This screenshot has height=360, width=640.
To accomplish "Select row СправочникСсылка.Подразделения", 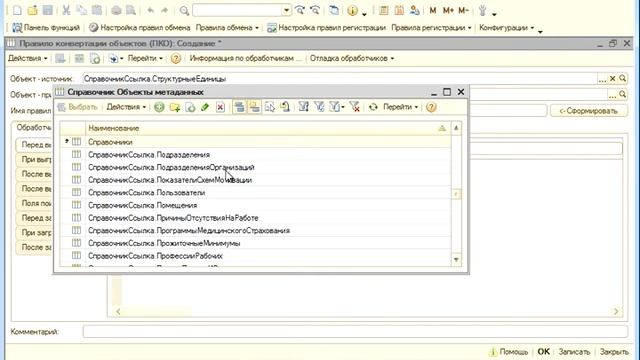I will click(x=256, y=155).
